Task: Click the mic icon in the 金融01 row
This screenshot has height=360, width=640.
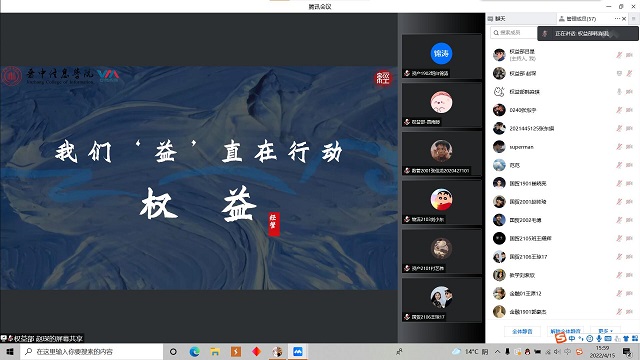Action: pos(619,293)
